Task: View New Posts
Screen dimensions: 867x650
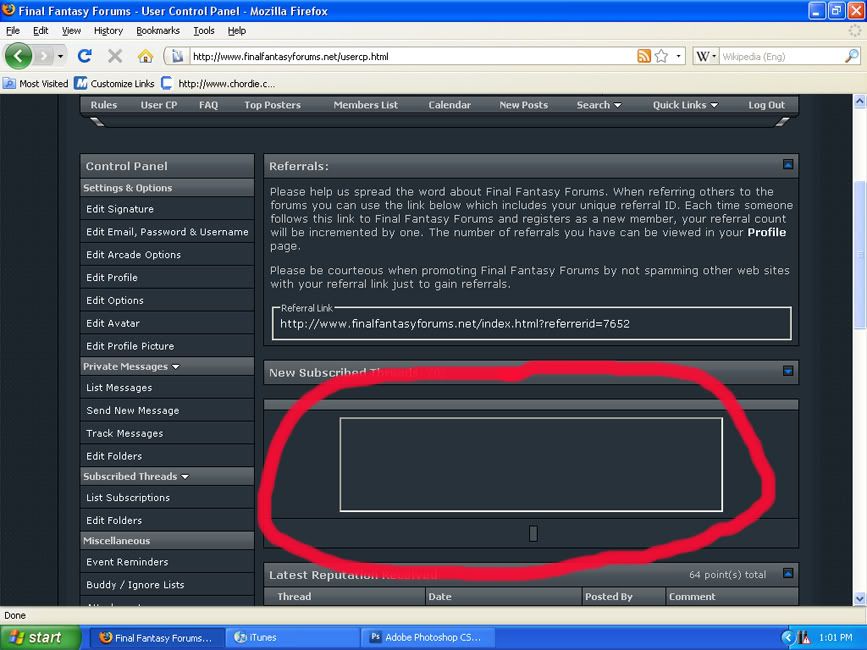Action: (x=524, y=104)
